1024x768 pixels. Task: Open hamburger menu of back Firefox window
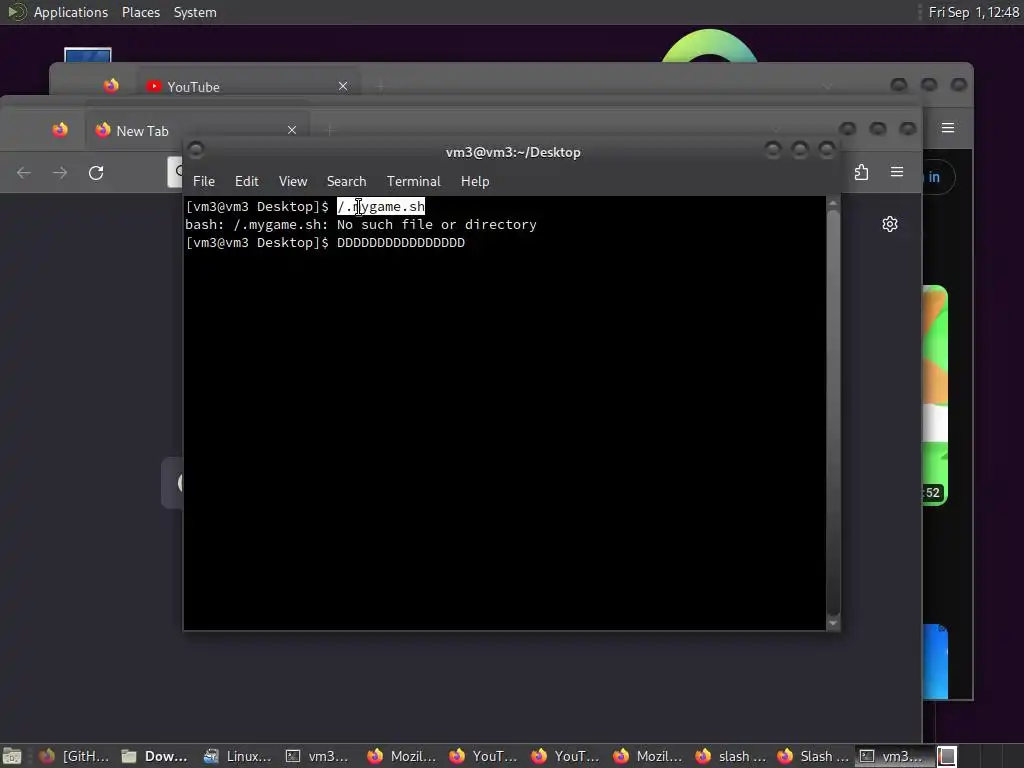[948, 128]
